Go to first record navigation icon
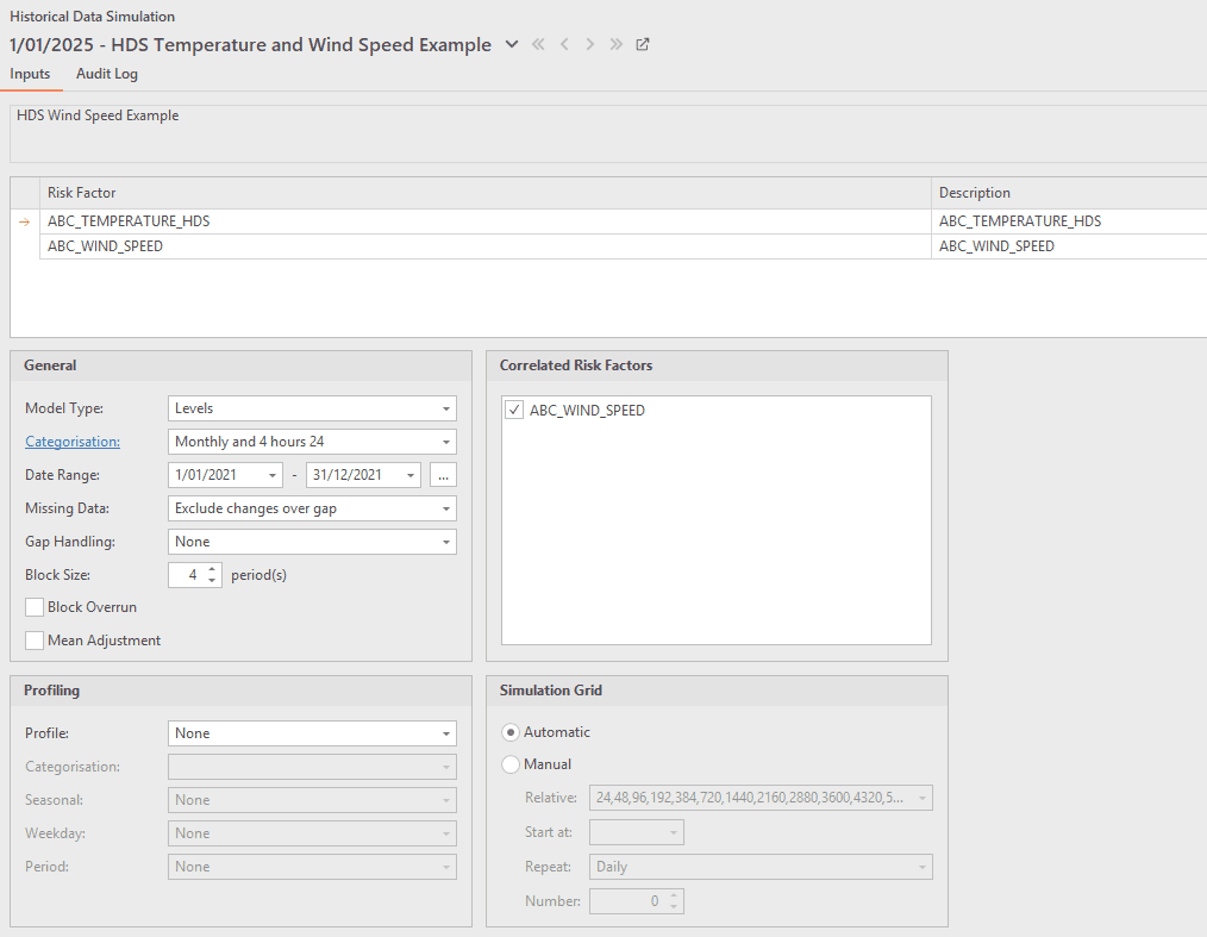Viewport: 1207px width, 937px height. (538, 44)
